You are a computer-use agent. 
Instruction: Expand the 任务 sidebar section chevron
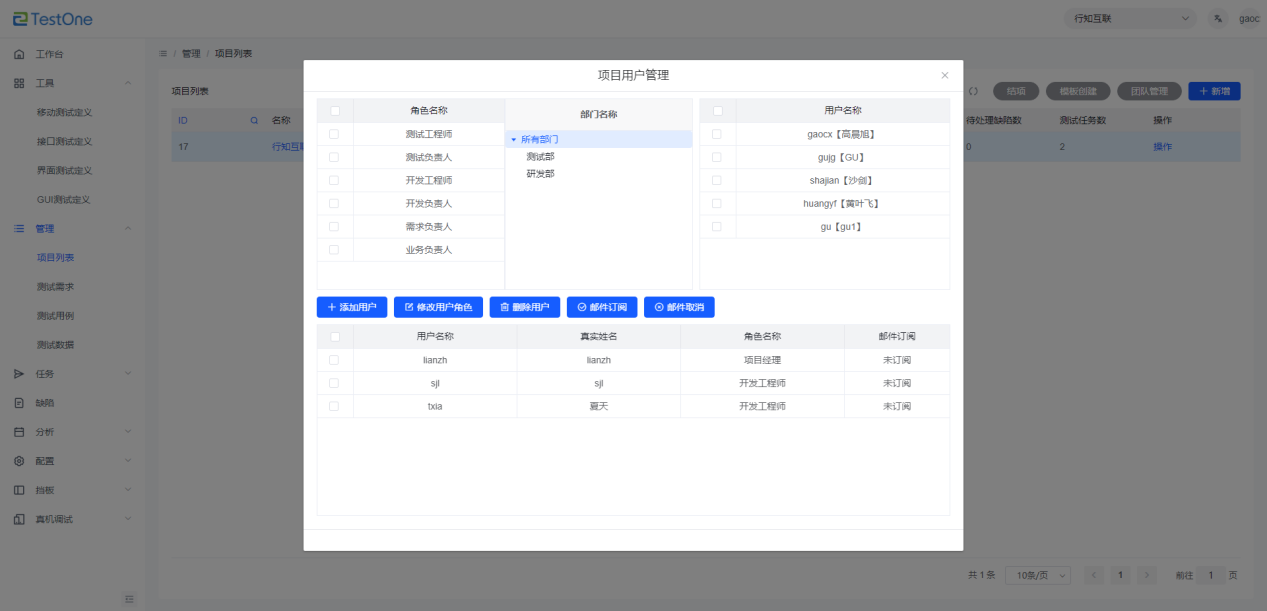(128, 374)
